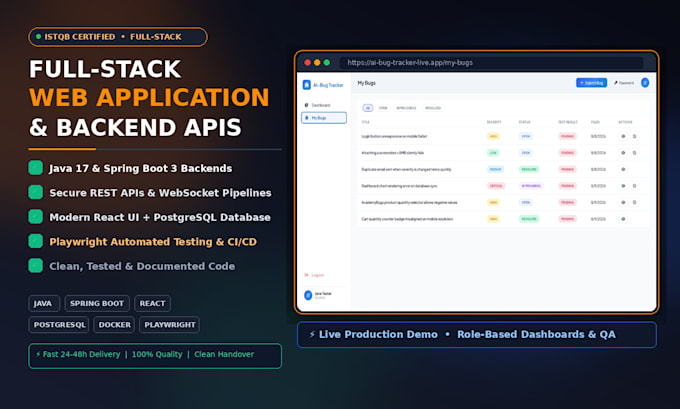Screen dimensions: 680x409
Task: Click Logout in the sidebar
Action: (314, 275)
